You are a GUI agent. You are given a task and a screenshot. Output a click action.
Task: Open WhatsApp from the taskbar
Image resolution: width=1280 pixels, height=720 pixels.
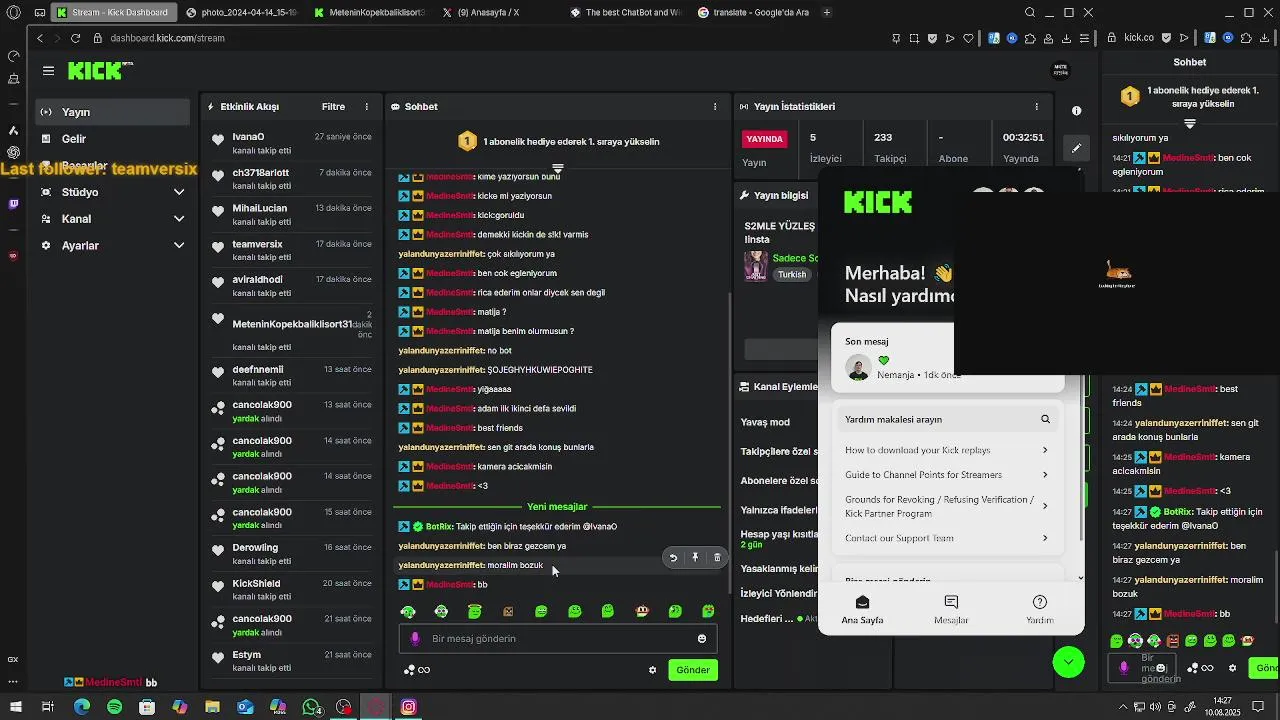coord(311,707)
